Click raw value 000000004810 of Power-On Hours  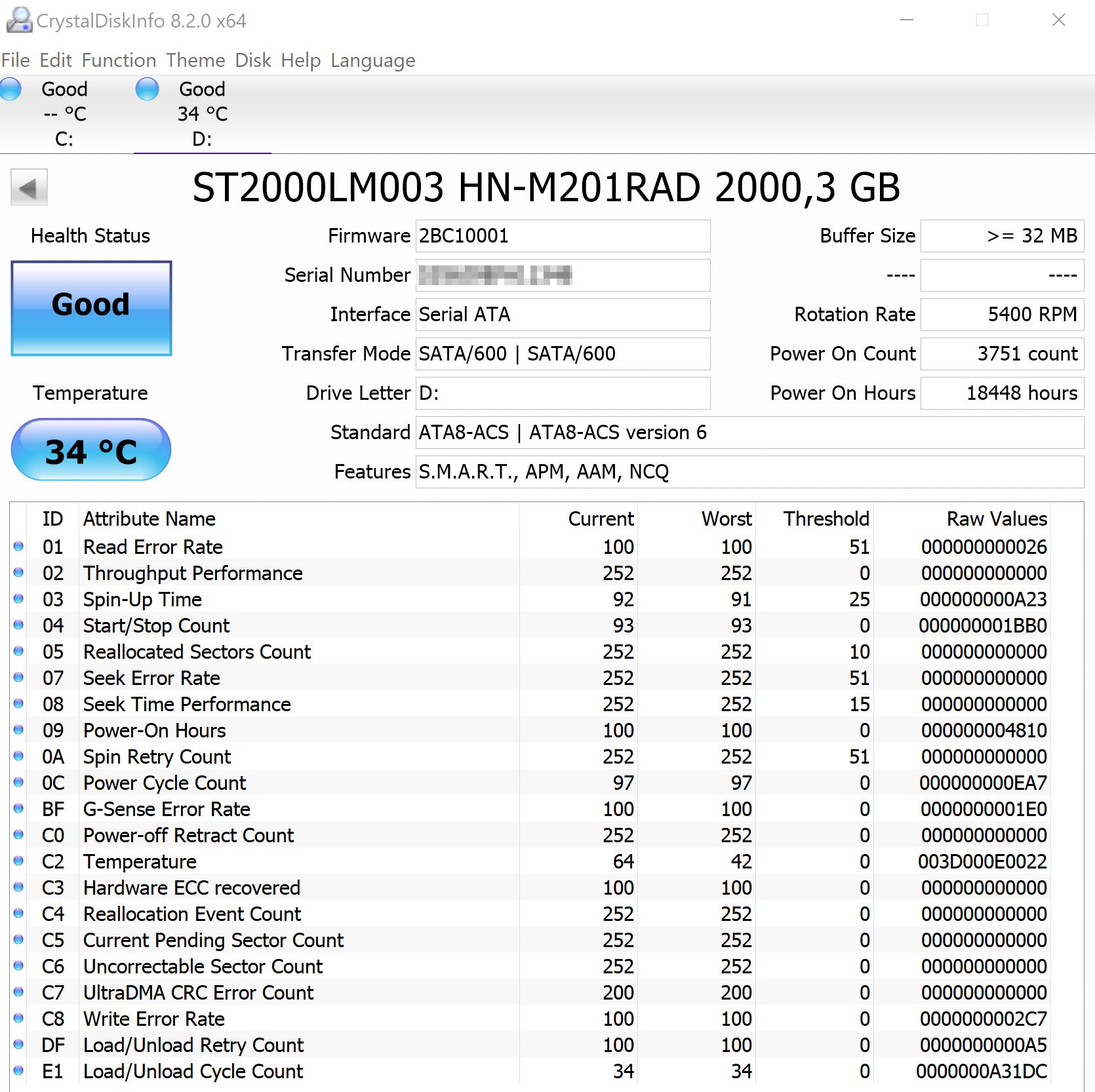click(984, 730)
